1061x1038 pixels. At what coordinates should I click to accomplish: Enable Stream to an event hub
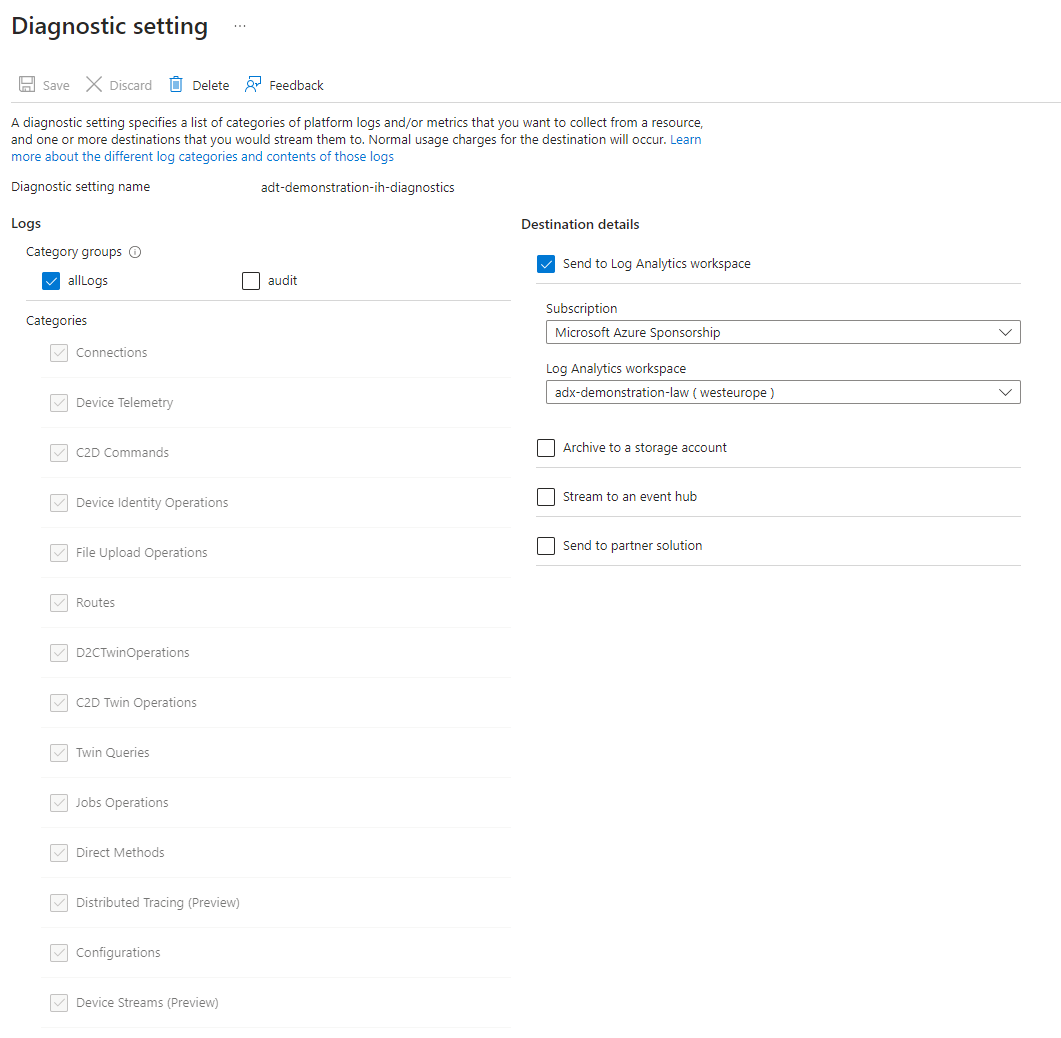(546, 497)
